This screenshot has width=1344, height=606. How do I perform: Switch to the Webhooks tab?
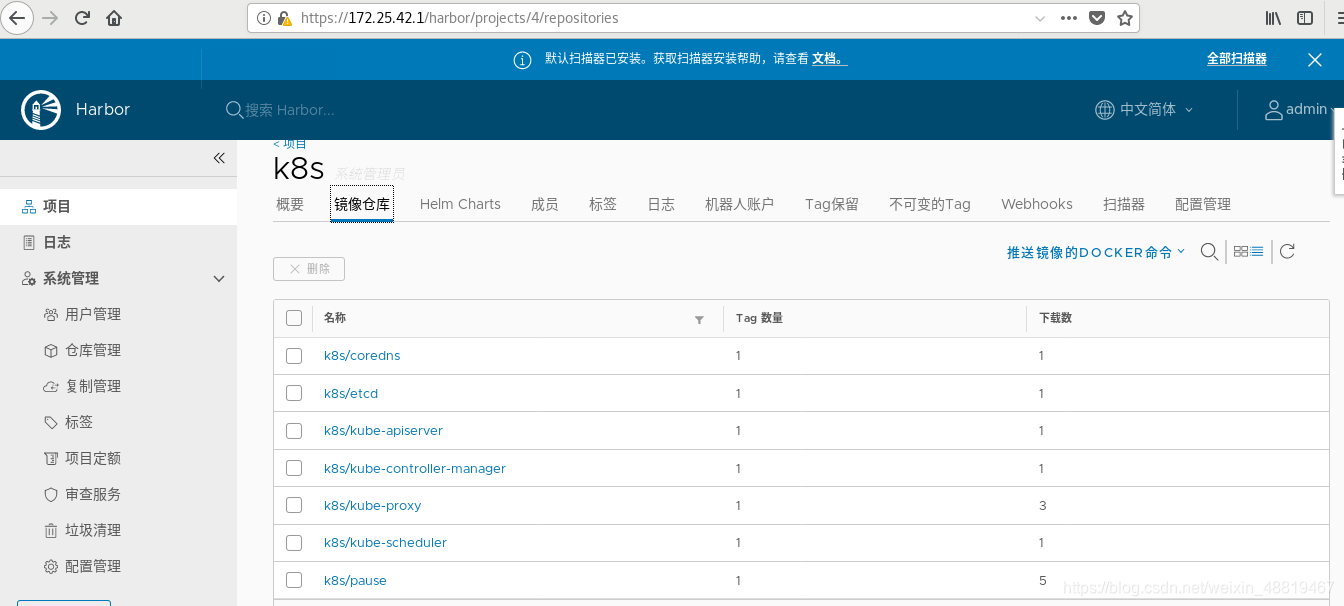(1037, 204)
